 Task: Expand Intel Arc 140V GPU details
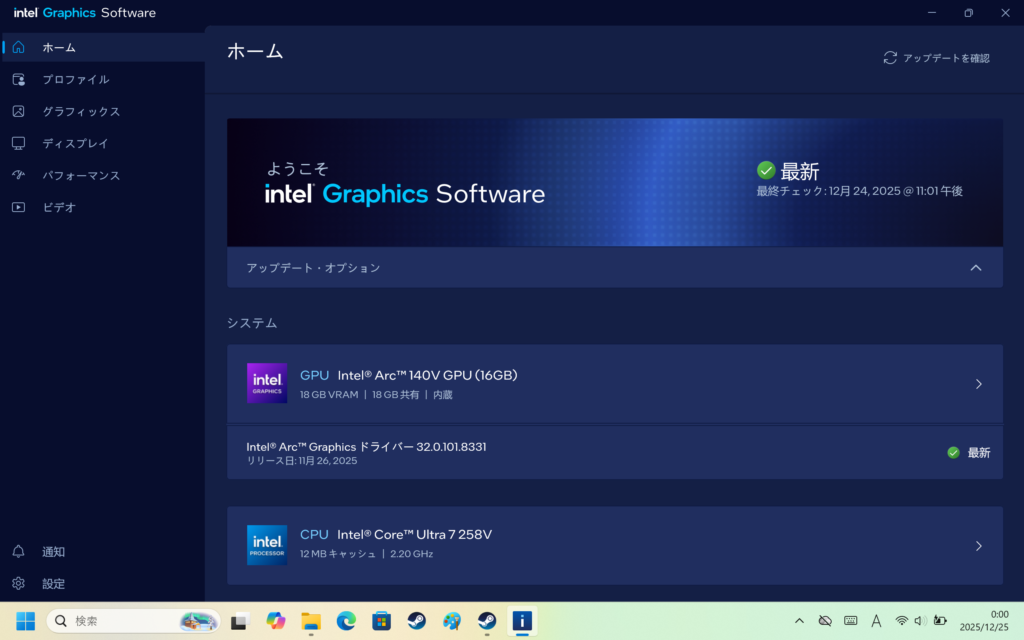pyautogui.click(x=978, y=384)
